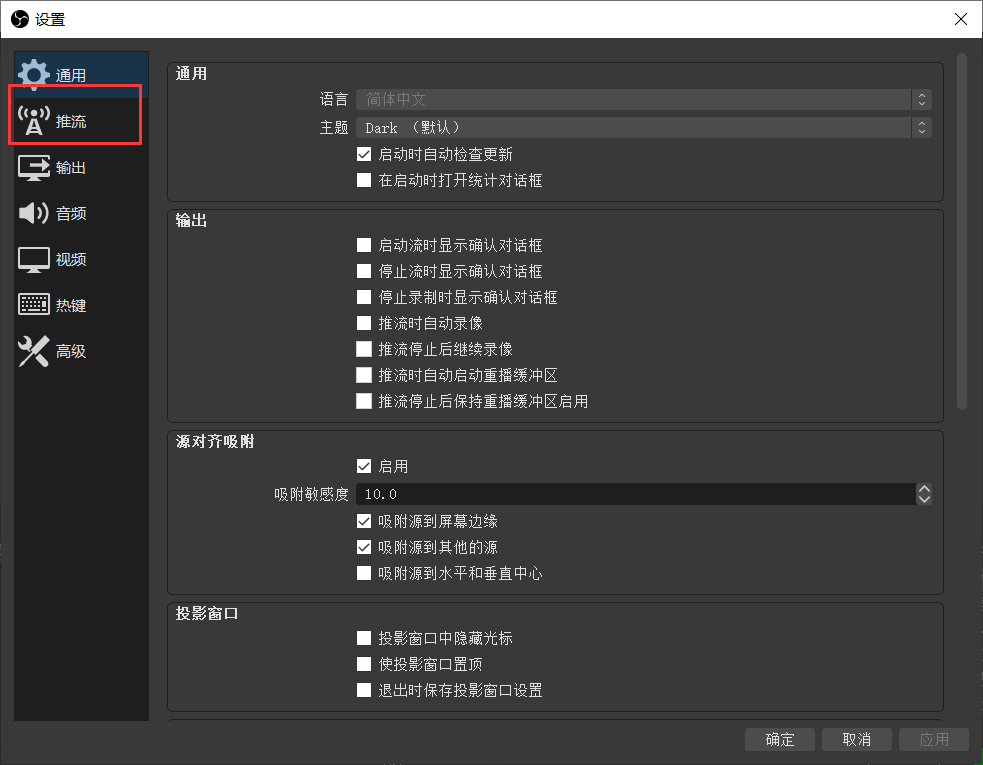983x765 pixels.
Task: Click the General (通用) gear icon
Action: click(x=33, y=75)
